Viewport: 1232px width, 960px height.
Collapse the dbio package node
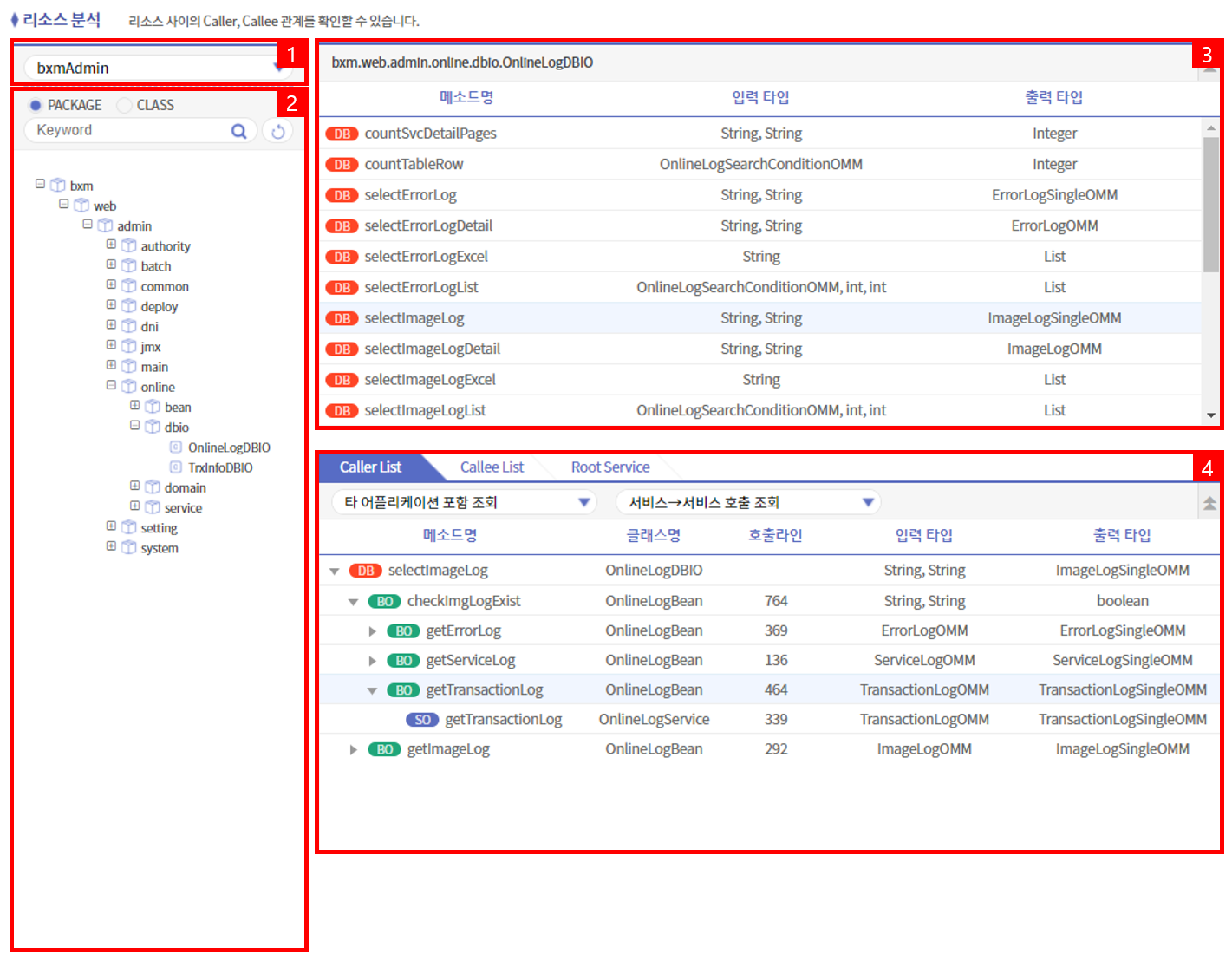[134, 425]
